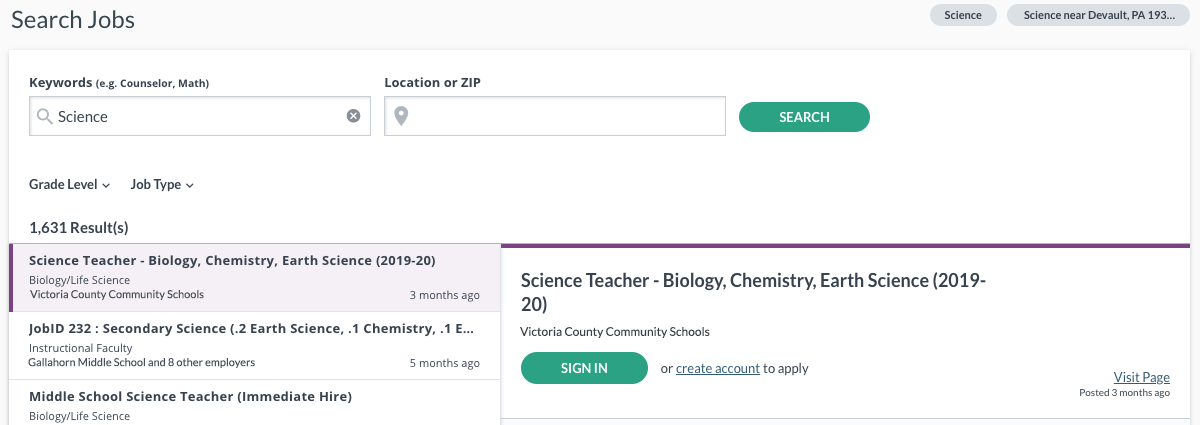Click into the Location or ZIP field
The image size is (1200, 425).
555,116
